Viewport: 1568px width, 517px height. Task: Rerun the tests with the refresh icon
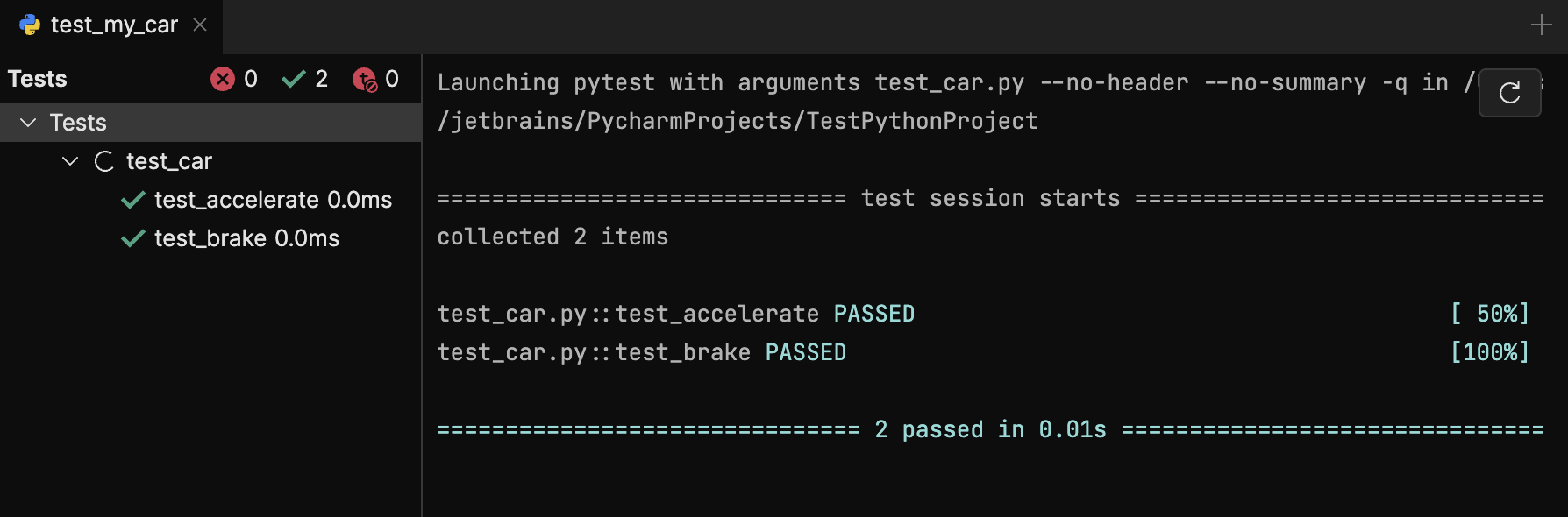click(1509, 93)
